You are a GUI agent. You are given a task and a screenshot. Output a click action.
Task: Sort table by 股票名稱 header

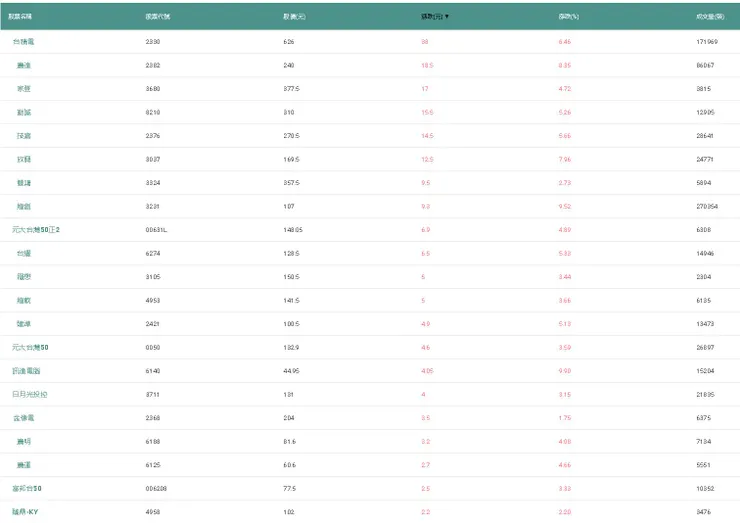(x=20, y=17)
